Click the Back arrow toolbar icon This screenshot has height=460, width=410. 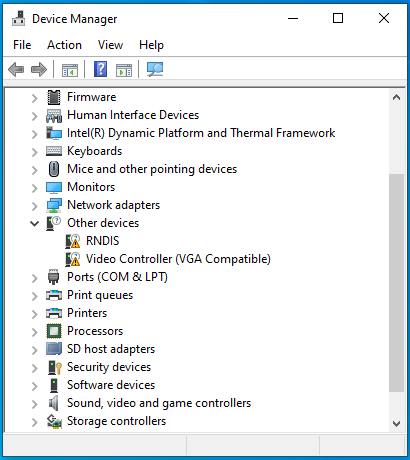pos(16,70)
